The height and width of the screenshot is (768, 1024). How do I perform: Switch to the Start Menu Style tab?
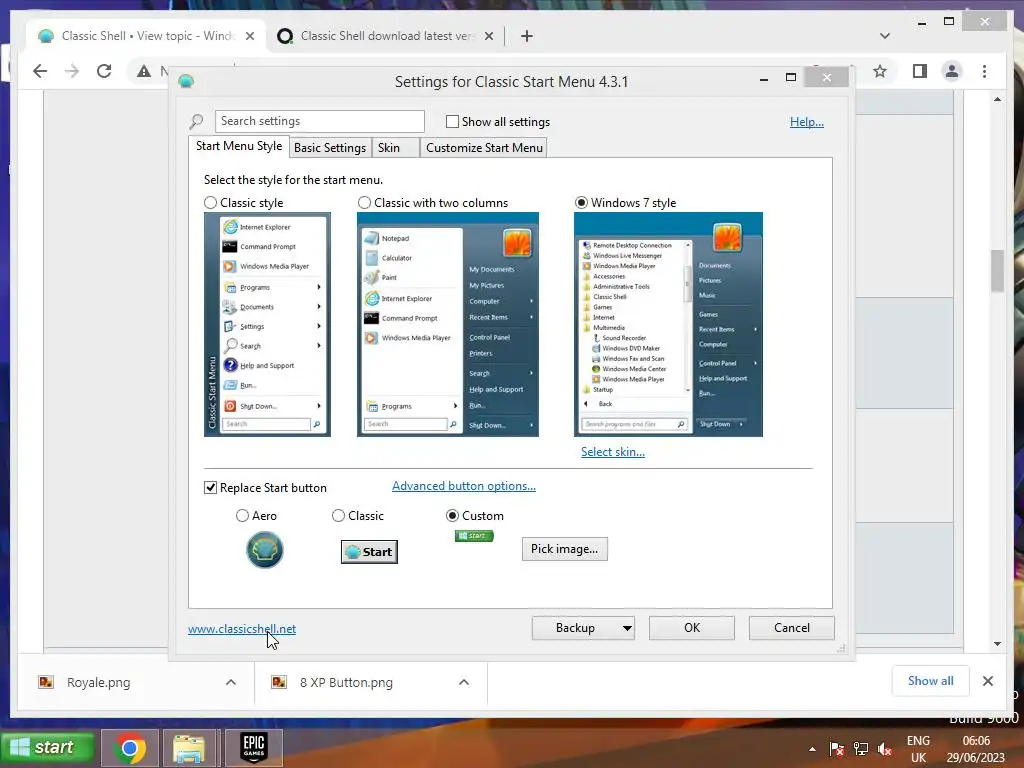239,146
